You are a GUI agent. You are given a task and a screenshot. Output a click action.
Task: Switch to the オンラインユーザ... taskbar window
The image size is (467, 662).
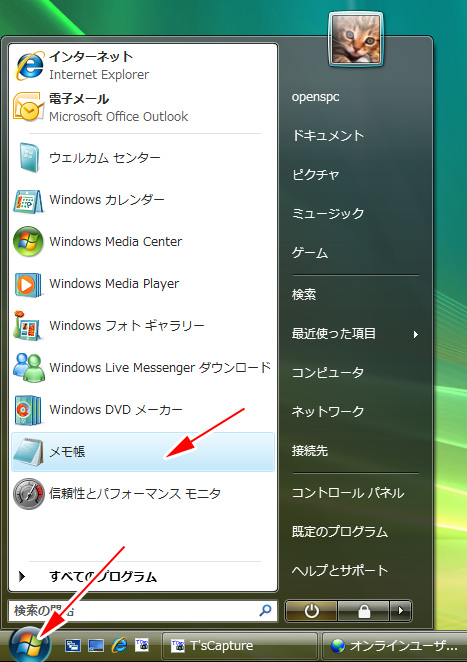pos(395,646)
